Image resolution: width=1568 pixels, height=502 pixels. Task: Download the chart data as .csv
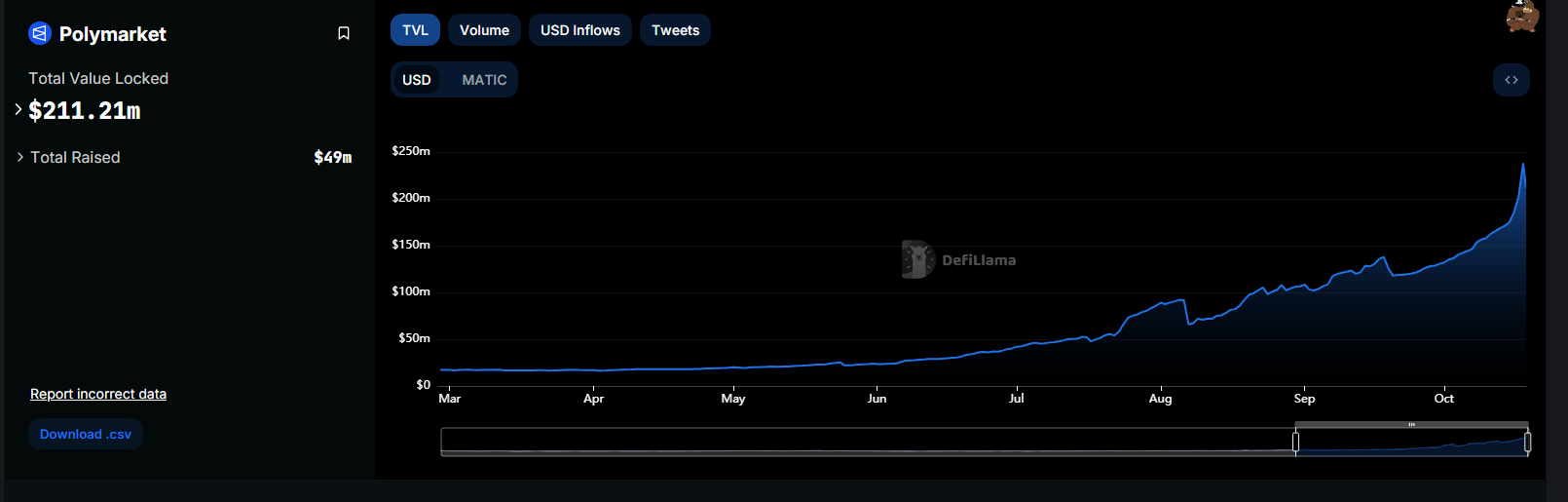coord(86,434)
